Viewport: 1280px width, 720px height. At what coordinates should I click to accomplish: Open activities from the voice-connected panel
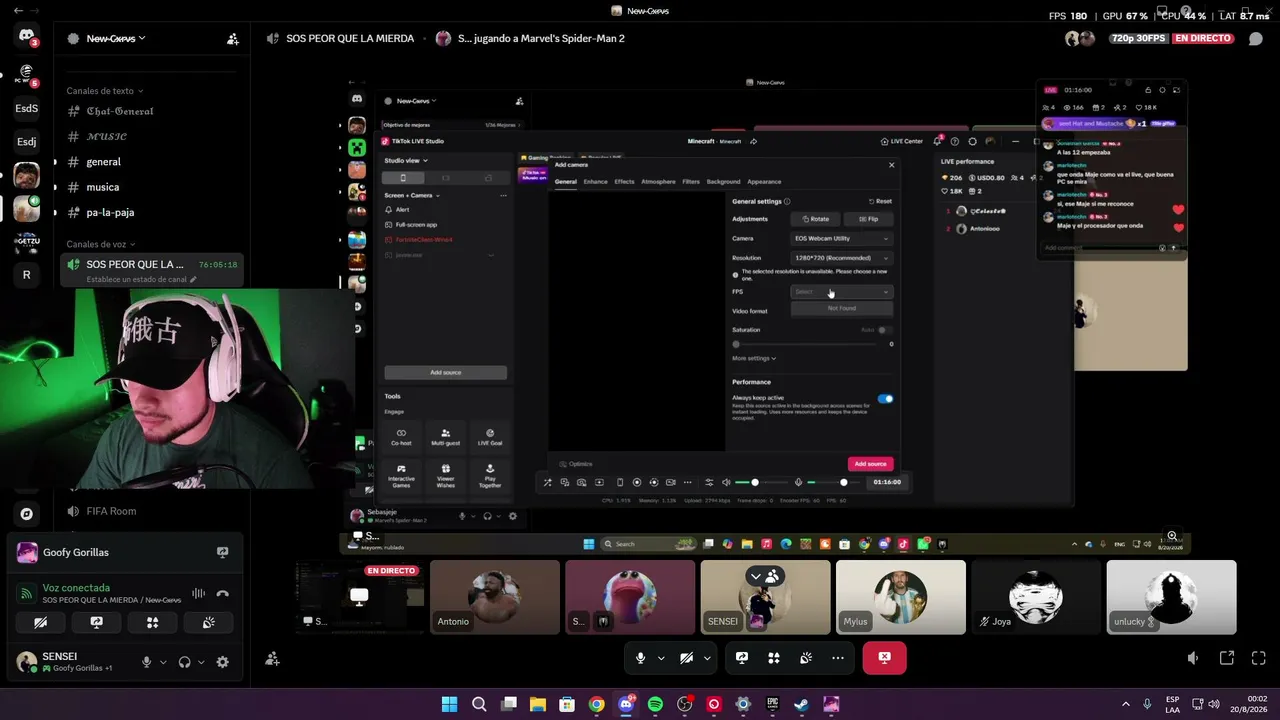coord(152,622)
